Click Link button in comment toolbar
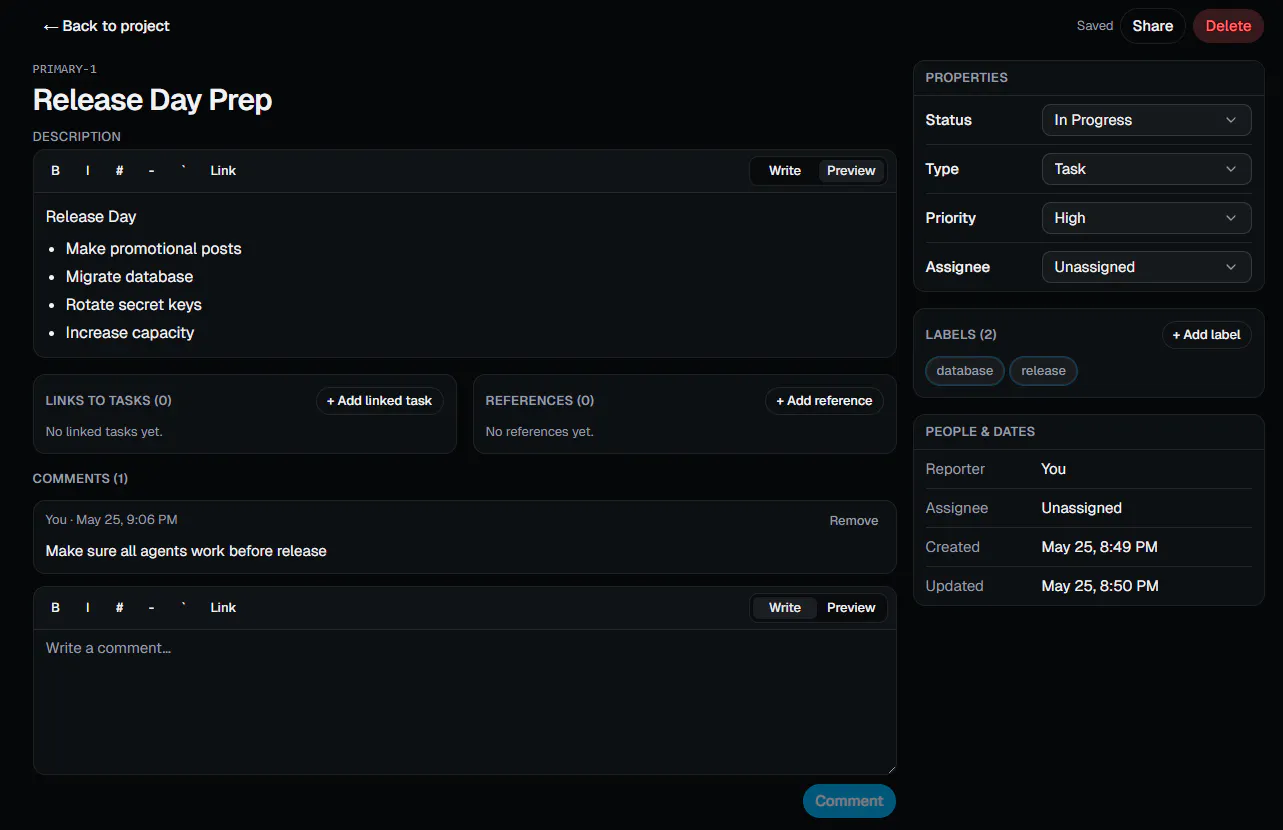Image resolution: width=1283 pixels, height=830 pixels. click(x=223, y=608)
